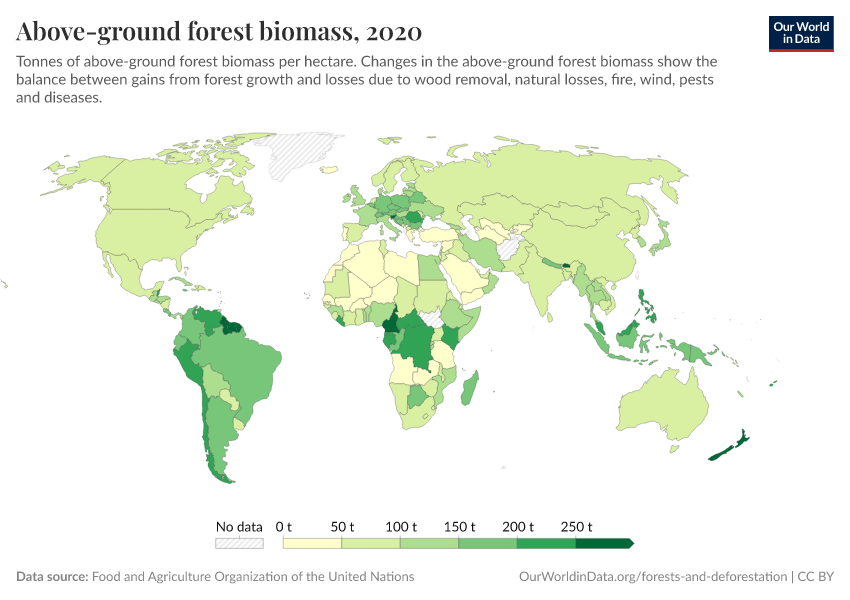Select Sumatra island on the map
The height and width of the screenshot is (600, 850).
coord(596,341)
